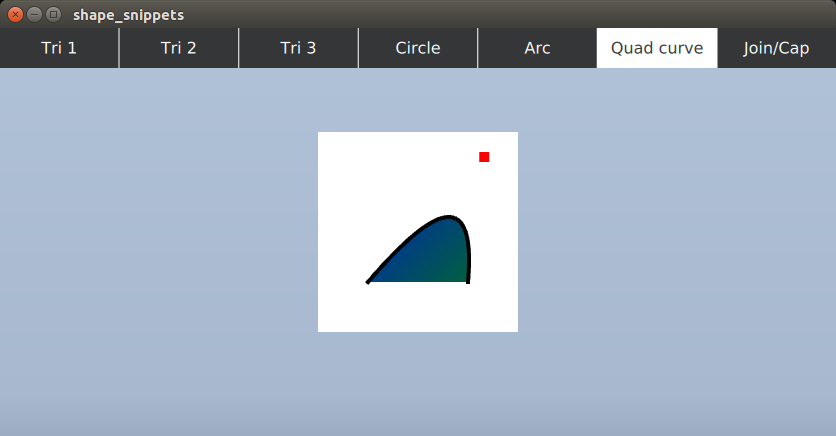
Task: Maximize the shape_snippets window
Action: click(53, 15)
